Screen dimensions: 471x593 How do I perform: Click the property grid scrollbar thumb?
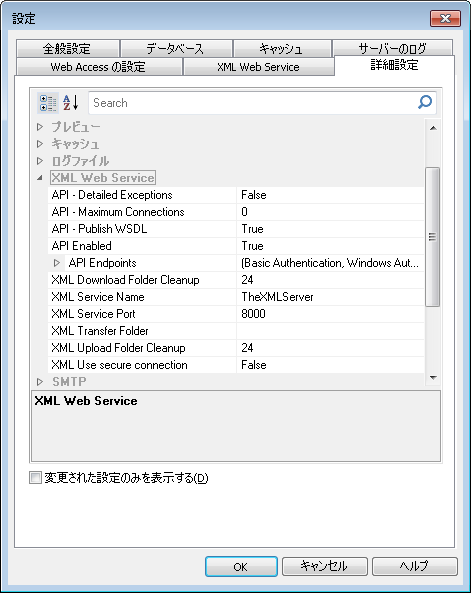point(432,237)
